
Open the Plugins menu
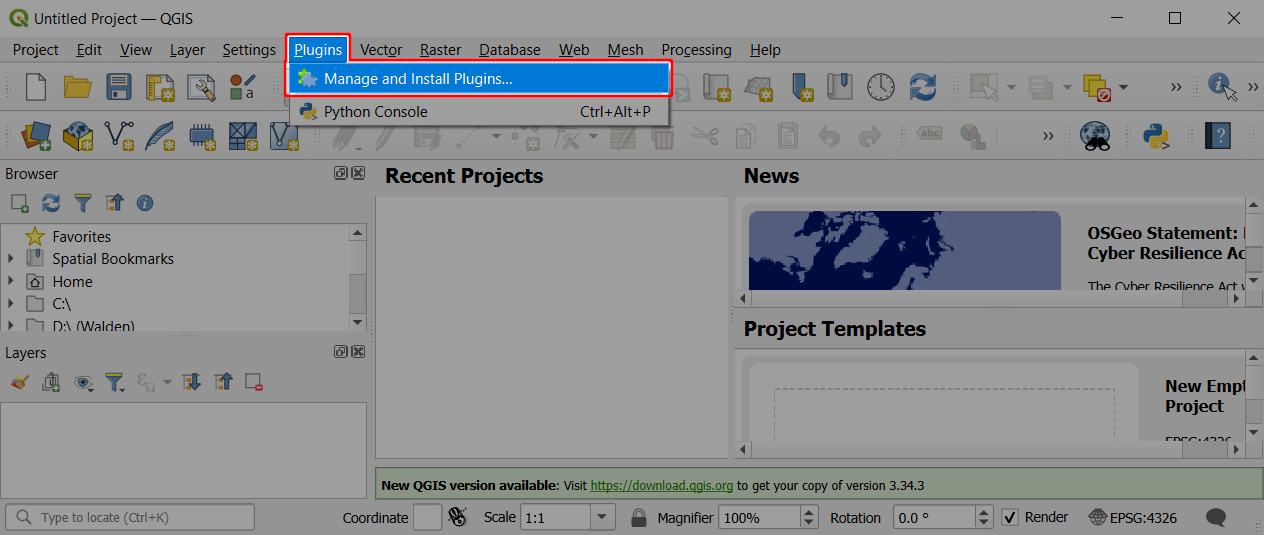pyautogui.click(x=318, y=50)
